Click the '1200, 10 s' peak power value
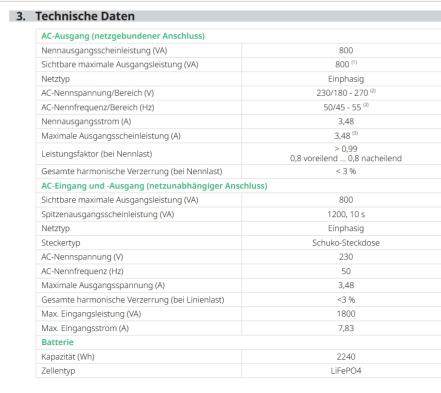The height and width of the screenshot is (393, 441). pyautogui.click(x=346, y=214)
